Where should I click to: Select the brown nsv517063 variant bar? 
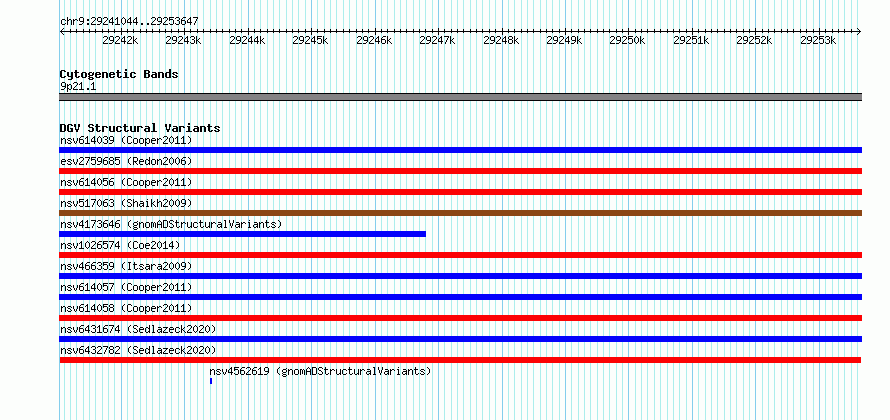[461, 213]
